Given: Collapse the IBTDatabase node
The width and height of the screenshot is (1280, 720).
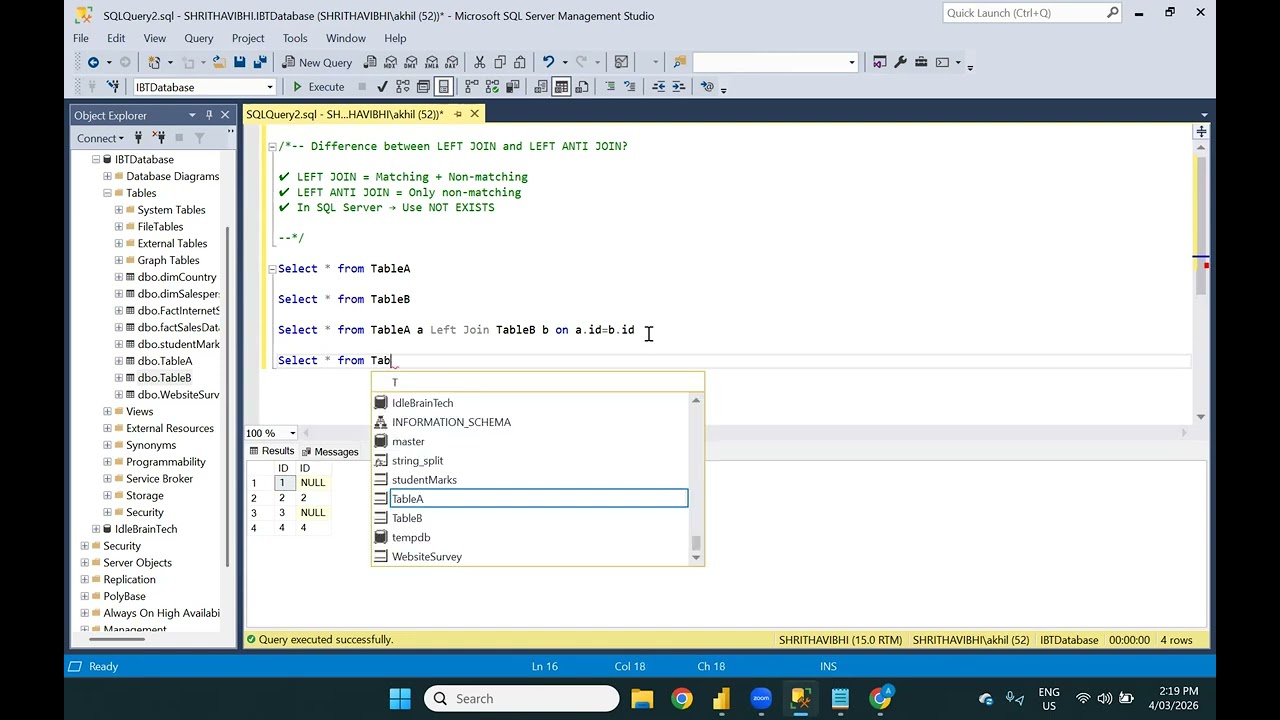Looking at the screenshot, I should (x=96, y=159).
